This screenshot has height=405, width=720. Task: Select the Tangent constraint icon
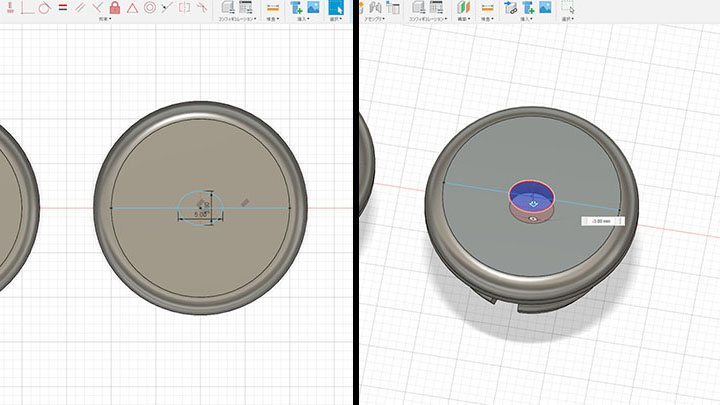click(x=44, y=7)
